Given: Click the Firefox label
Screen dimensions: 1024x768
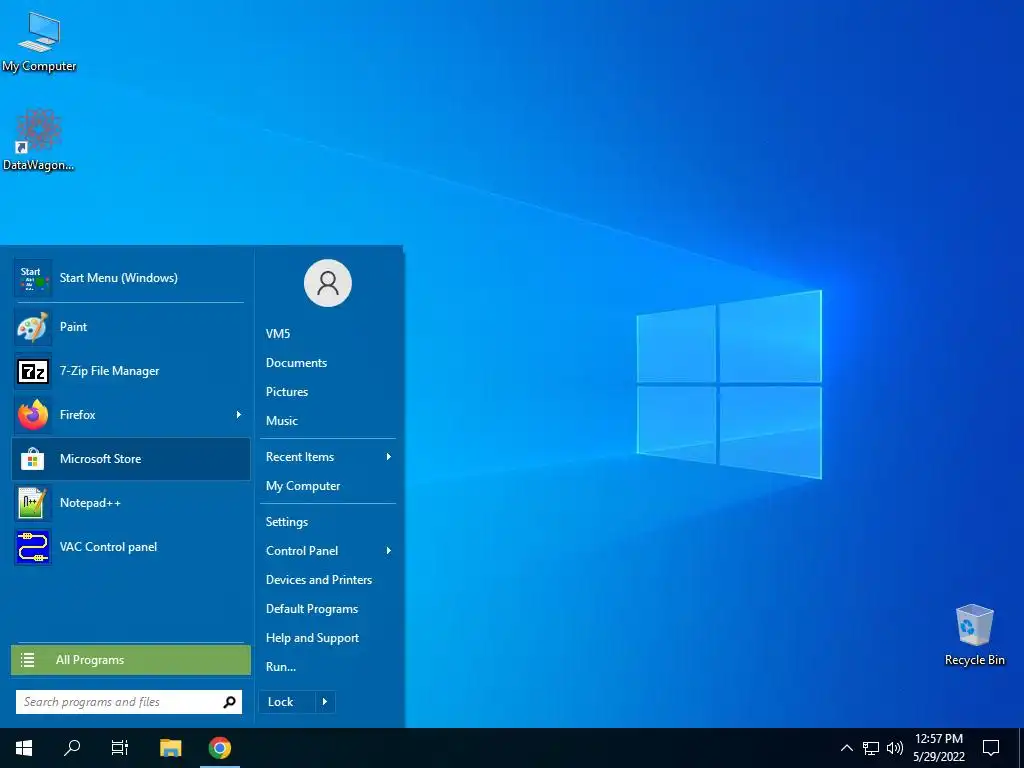Looking at the screenshot, I should coord(78,415).
